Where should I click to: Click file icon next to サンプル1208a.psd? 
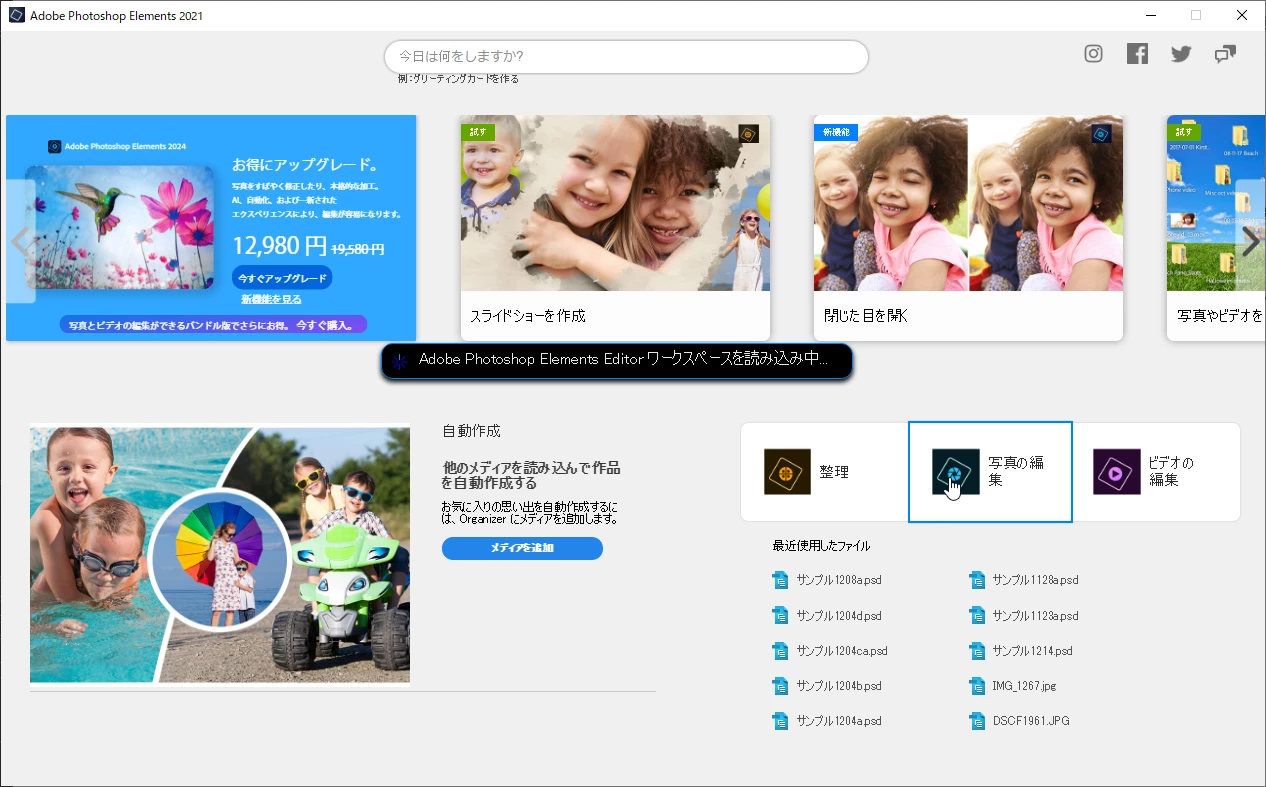pos(781,580)
